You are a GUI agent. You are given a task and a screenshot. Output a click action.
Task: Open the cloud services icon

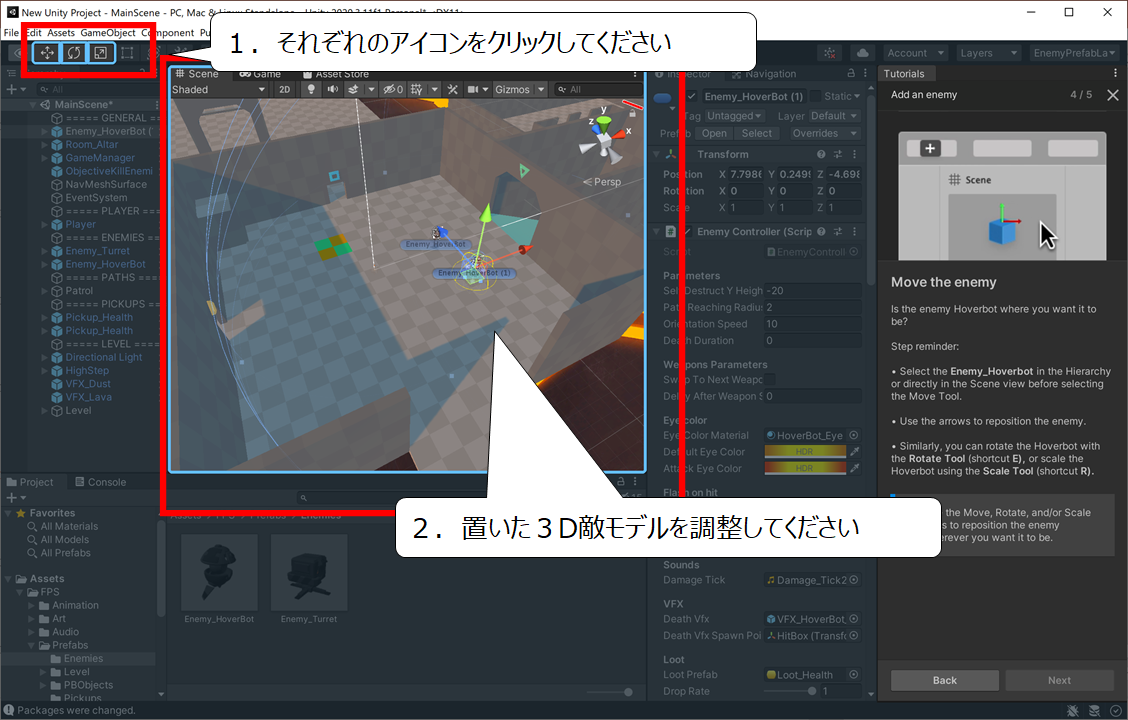coord(862,53)
